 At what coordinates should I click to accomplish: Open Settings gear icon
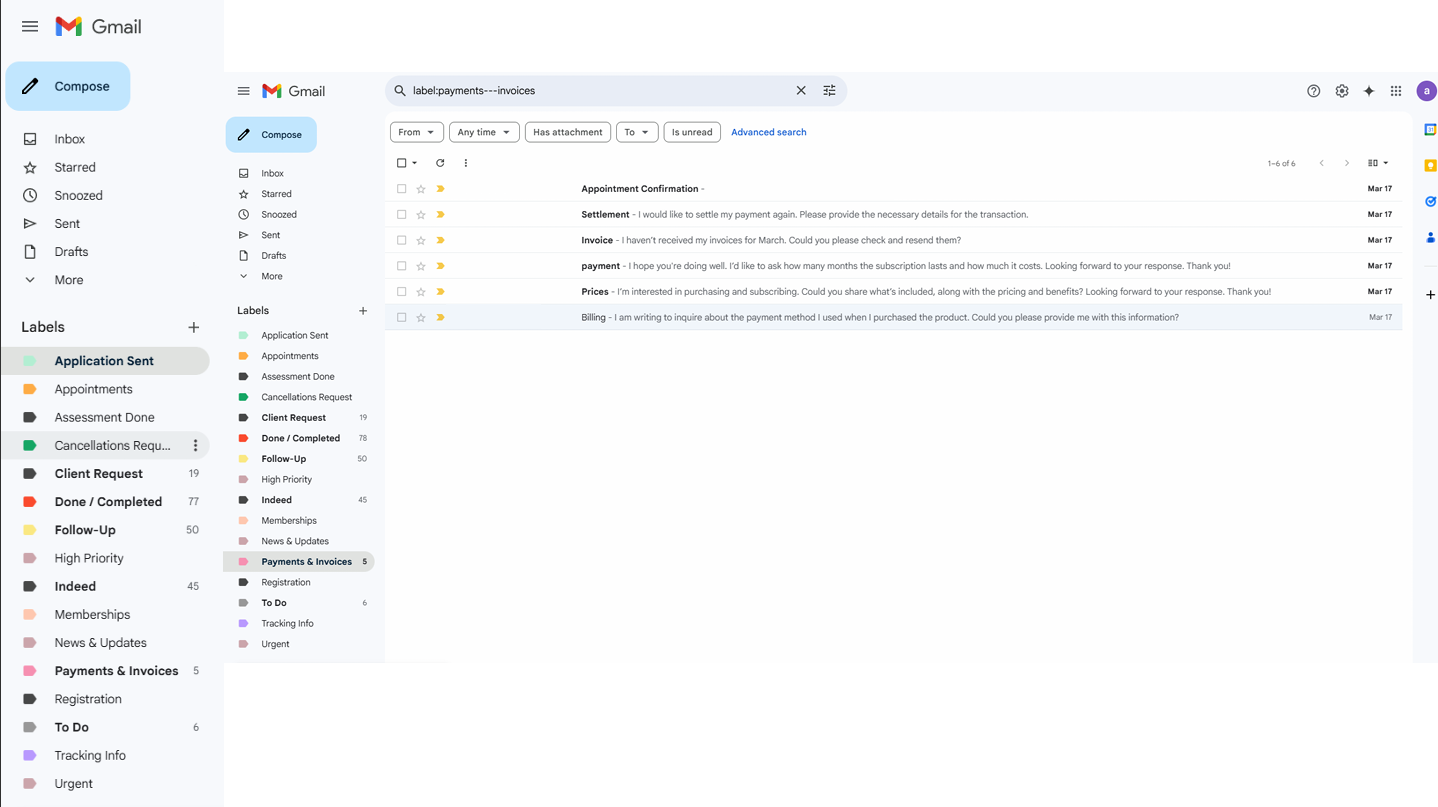[x=1342, y=91]
